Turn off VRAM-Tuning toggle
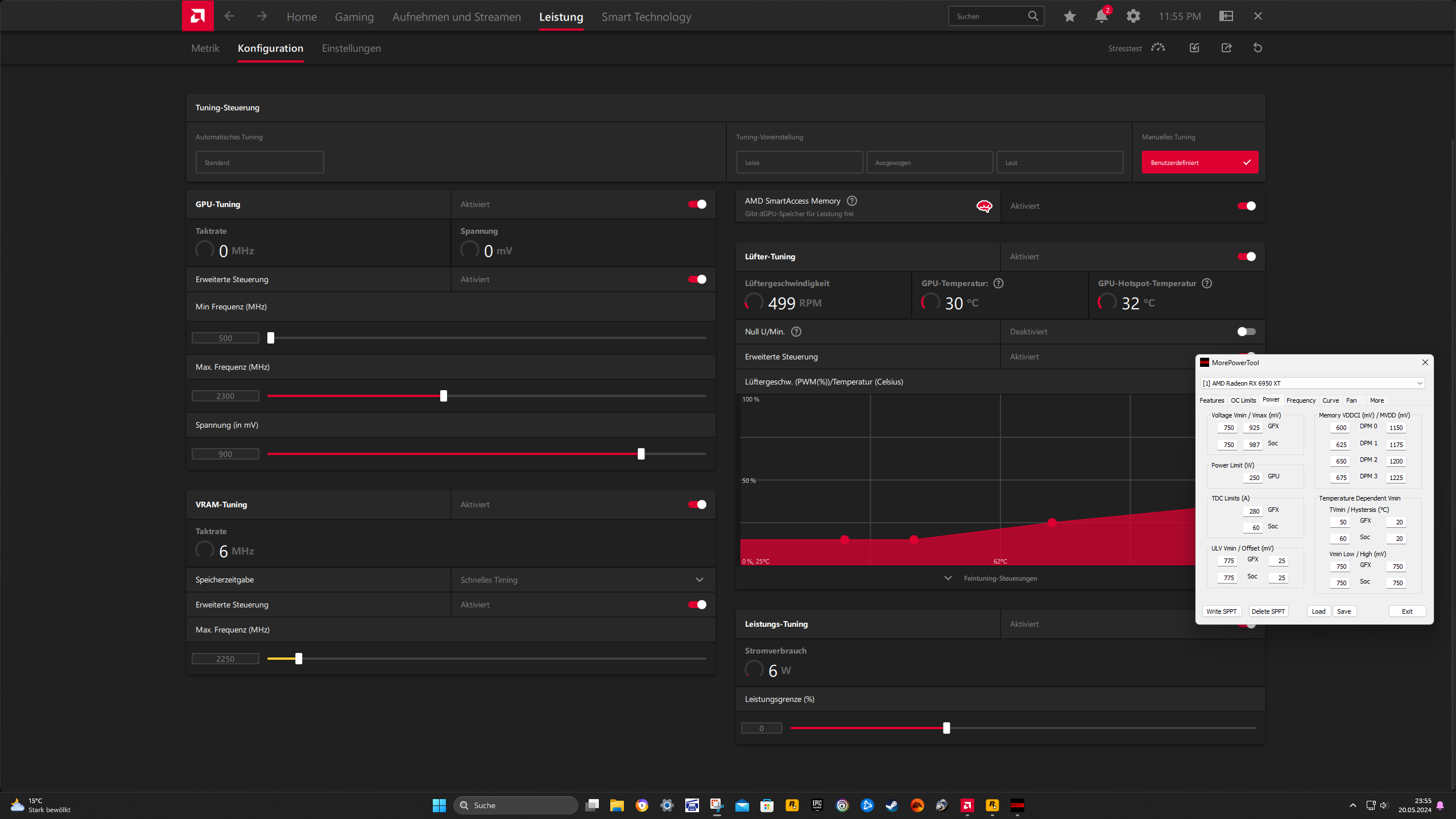1456x819 pixels. click(697, 504)
